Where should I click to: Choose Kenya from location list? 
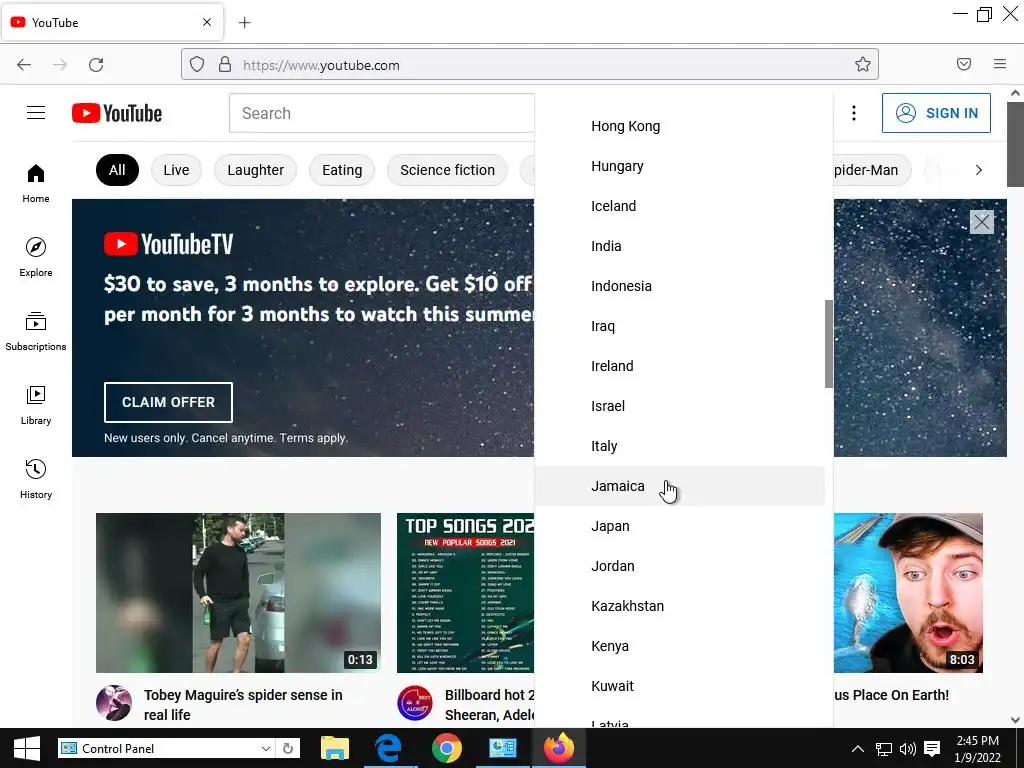[680, 646]
